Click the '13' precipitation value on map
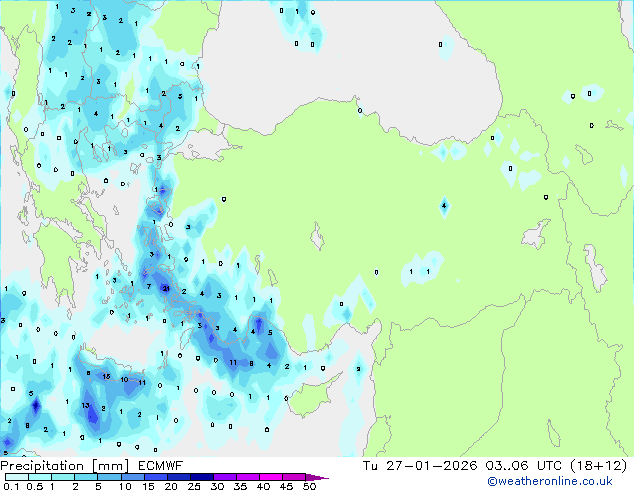Screen dimensions: 634x490 pyautogui.click(x=85, y=405)
